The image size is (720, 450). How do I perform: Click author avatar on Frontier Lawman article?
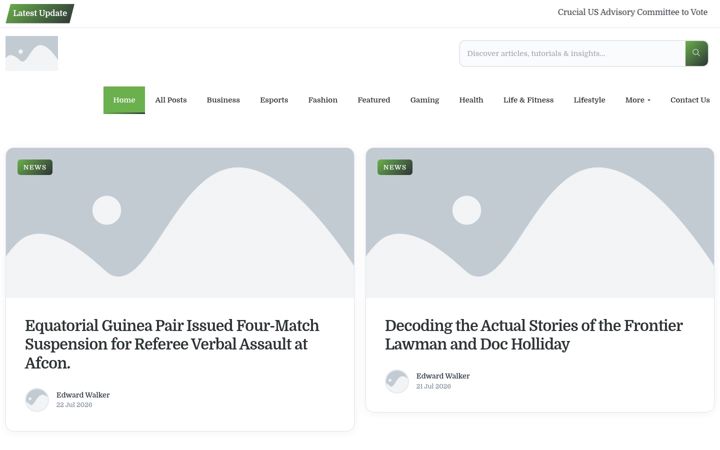[397, 381]
